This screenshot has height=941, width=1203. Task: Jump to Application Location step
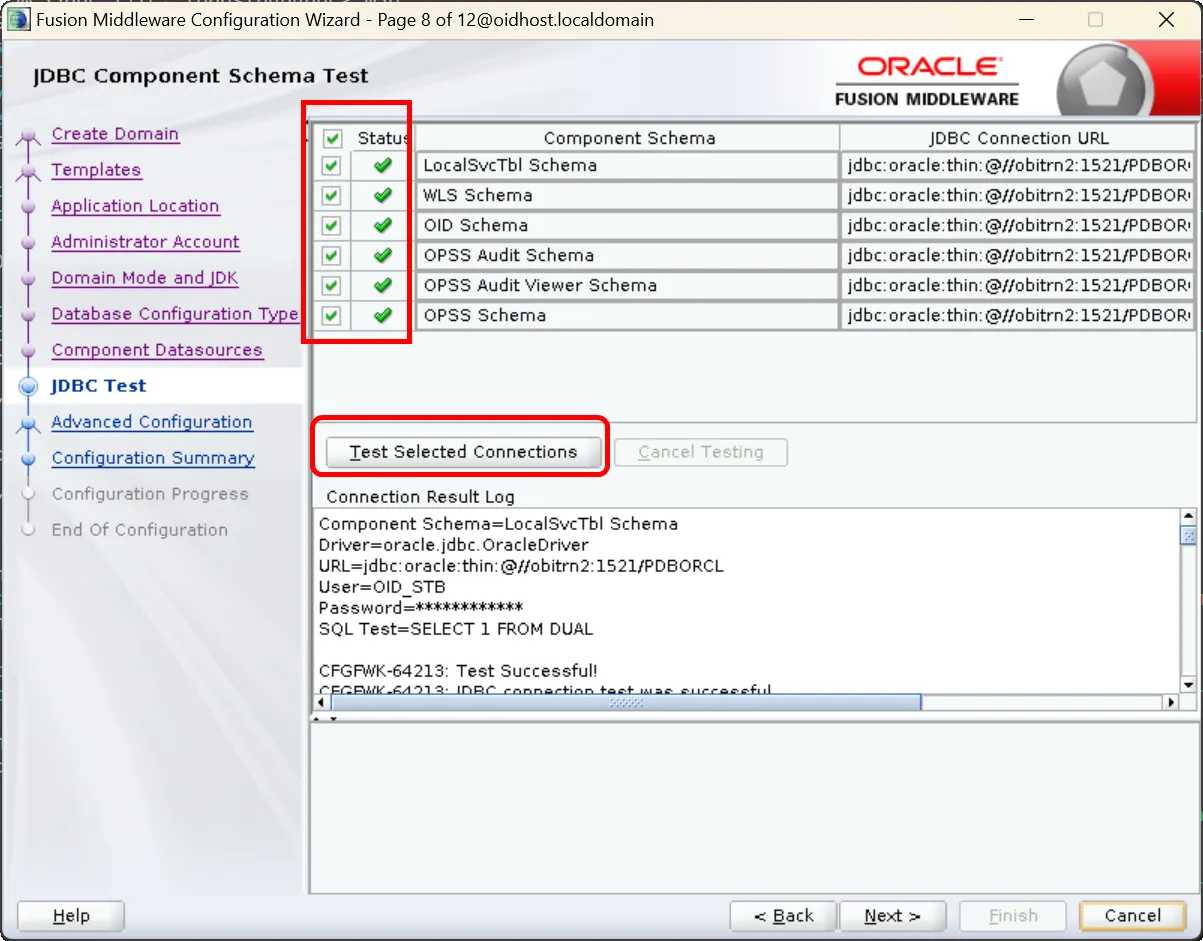point(135,206)
